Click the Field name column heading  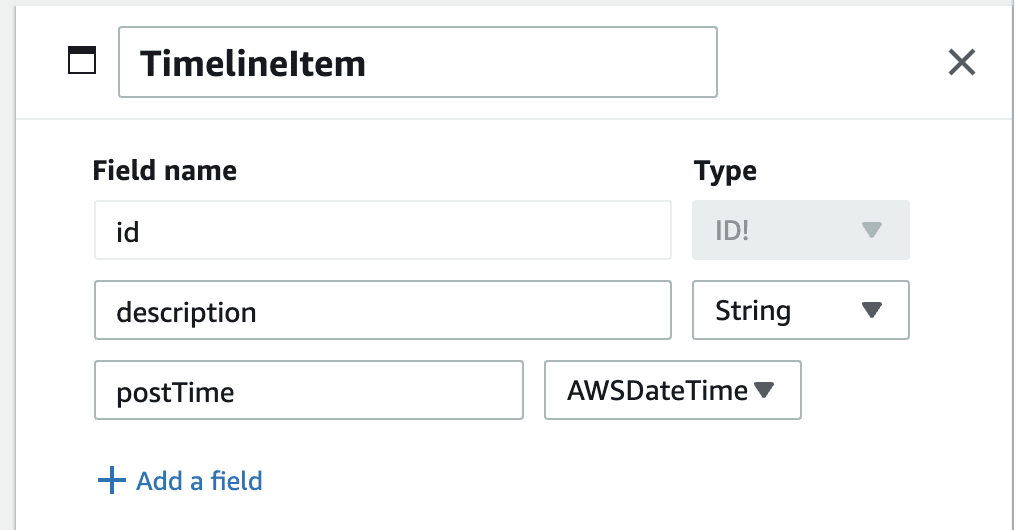[x=165, y=170]
